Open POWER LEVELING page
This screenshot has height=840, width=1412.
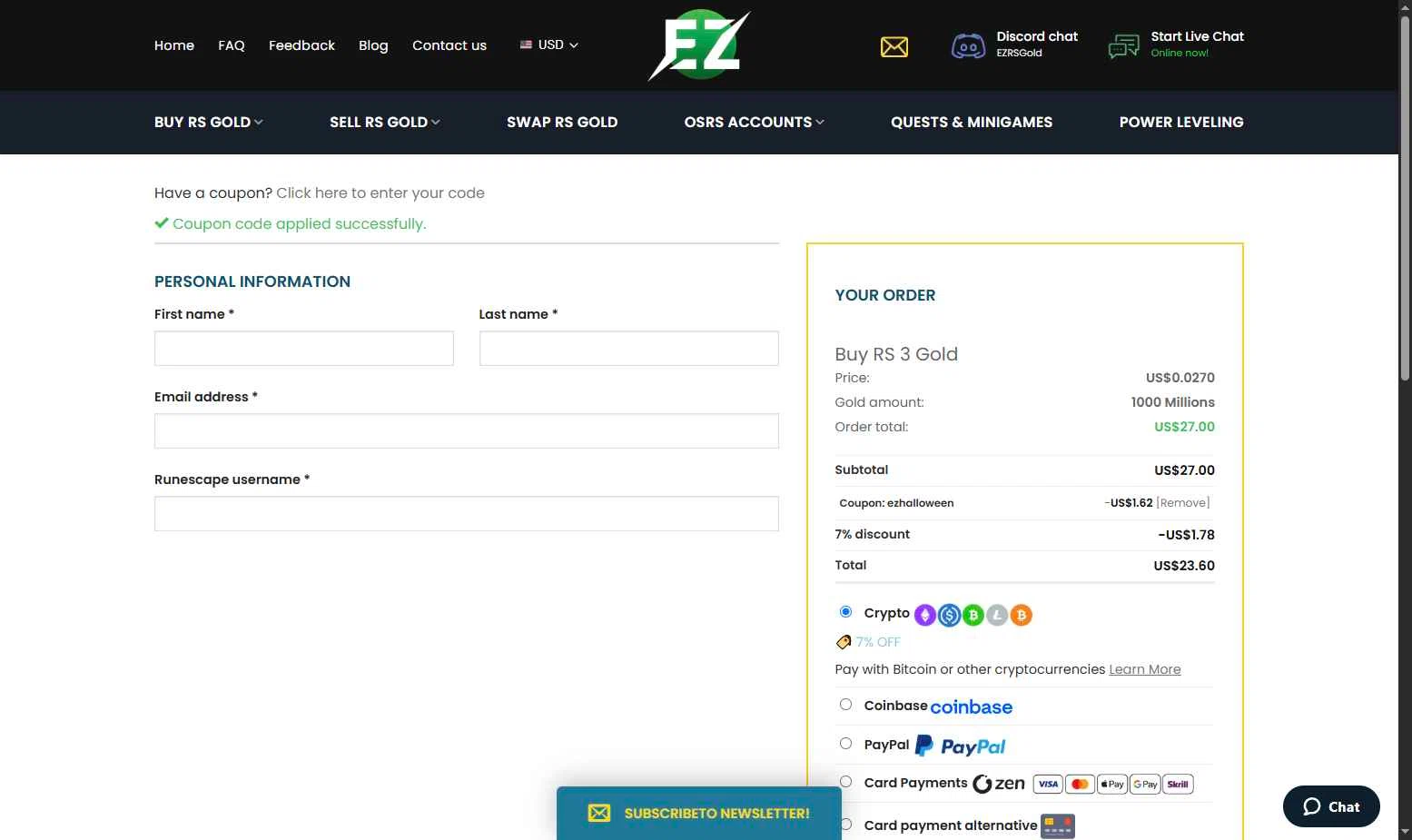[x=1181, y=122]
